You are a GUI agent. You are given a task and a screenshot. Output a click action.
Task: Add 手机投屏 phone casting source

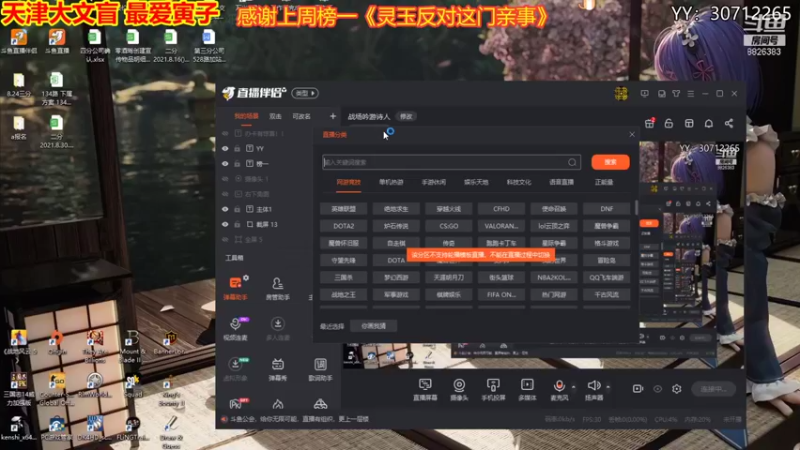coord(493,389)
